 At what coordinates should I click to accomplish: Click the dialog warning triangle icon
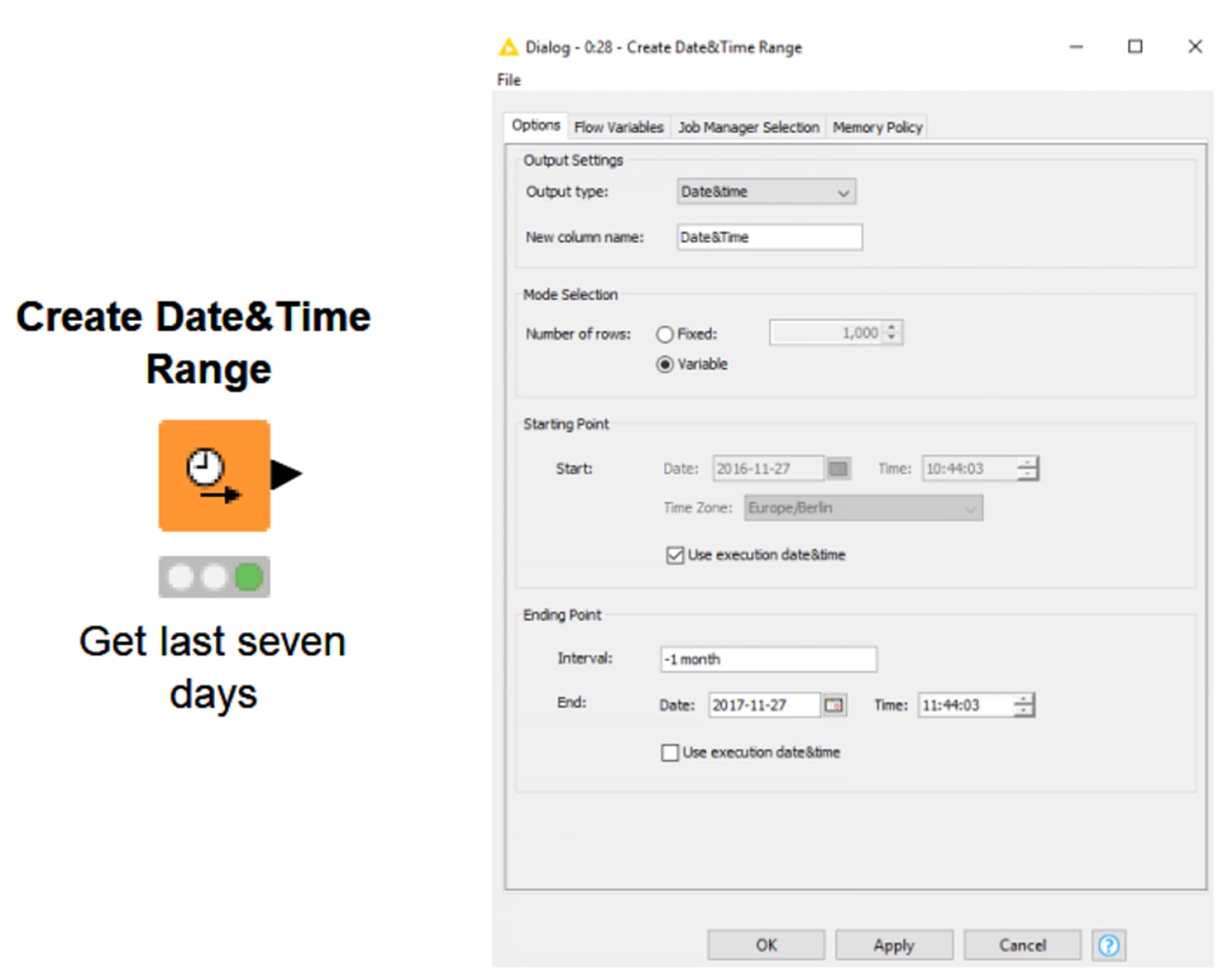(508, 47)
